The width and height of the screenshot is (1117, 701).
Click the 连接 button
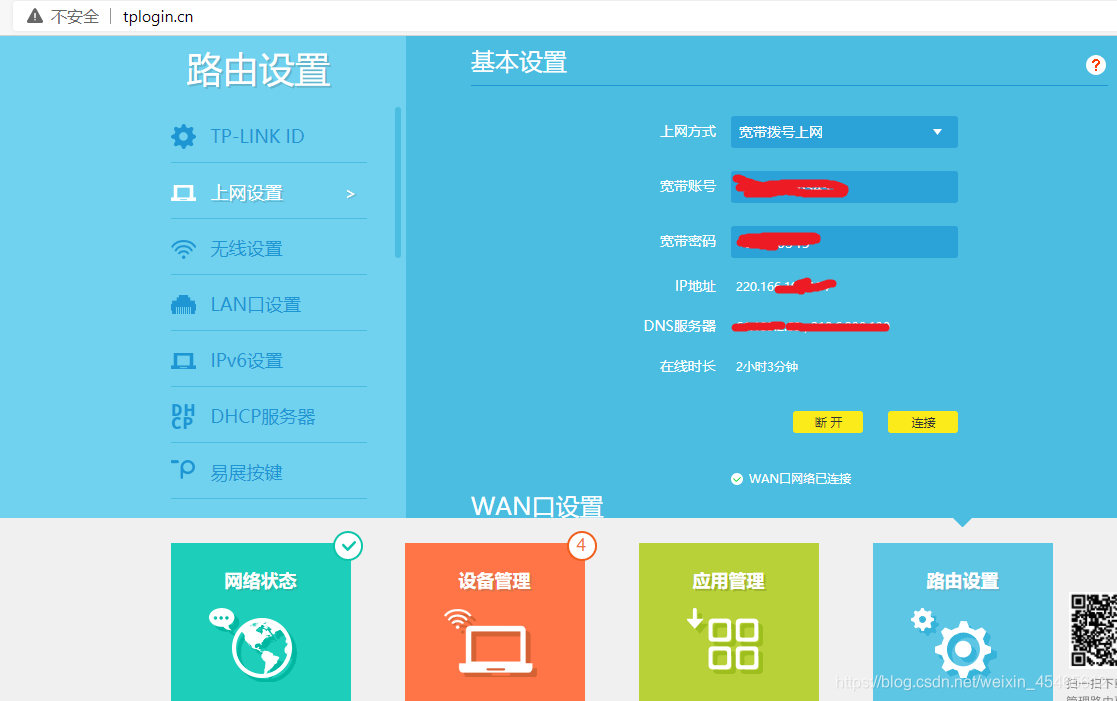click(x=923, y=422)
